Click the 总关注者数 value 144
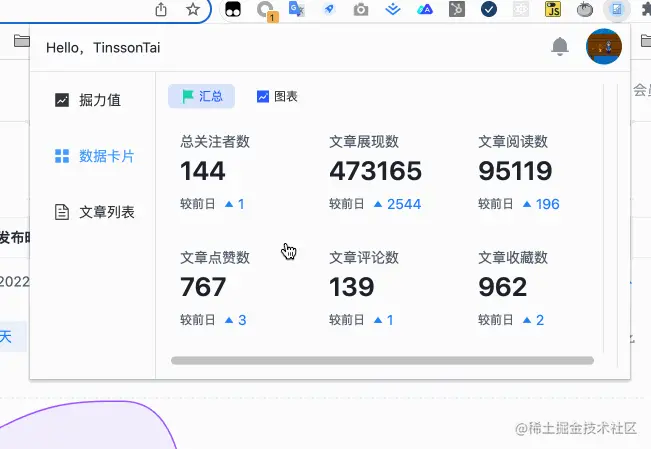 [203, 171]
